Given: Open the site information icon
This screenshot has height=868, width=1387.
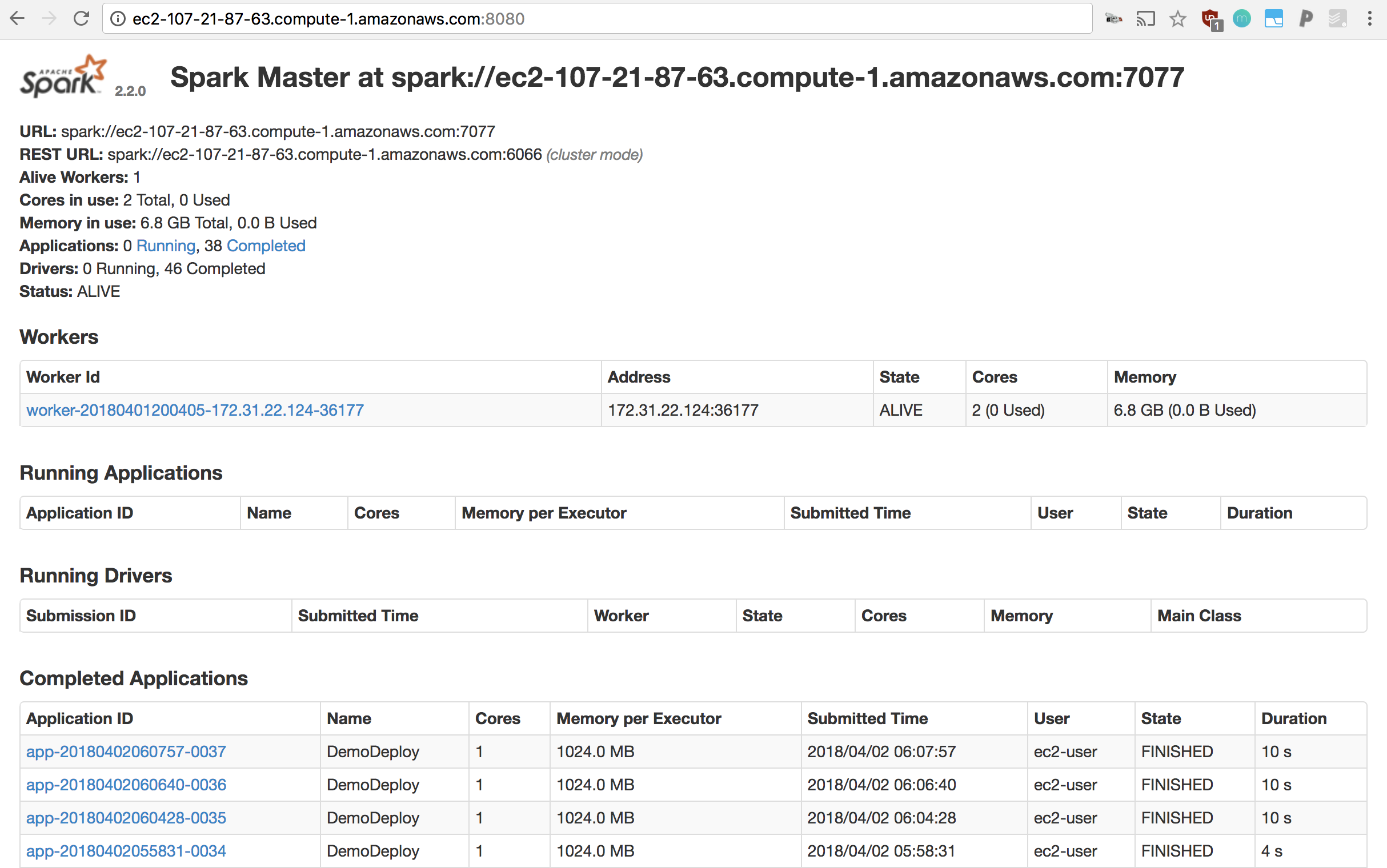Looking at the screenshot, I should coord(118,19).
